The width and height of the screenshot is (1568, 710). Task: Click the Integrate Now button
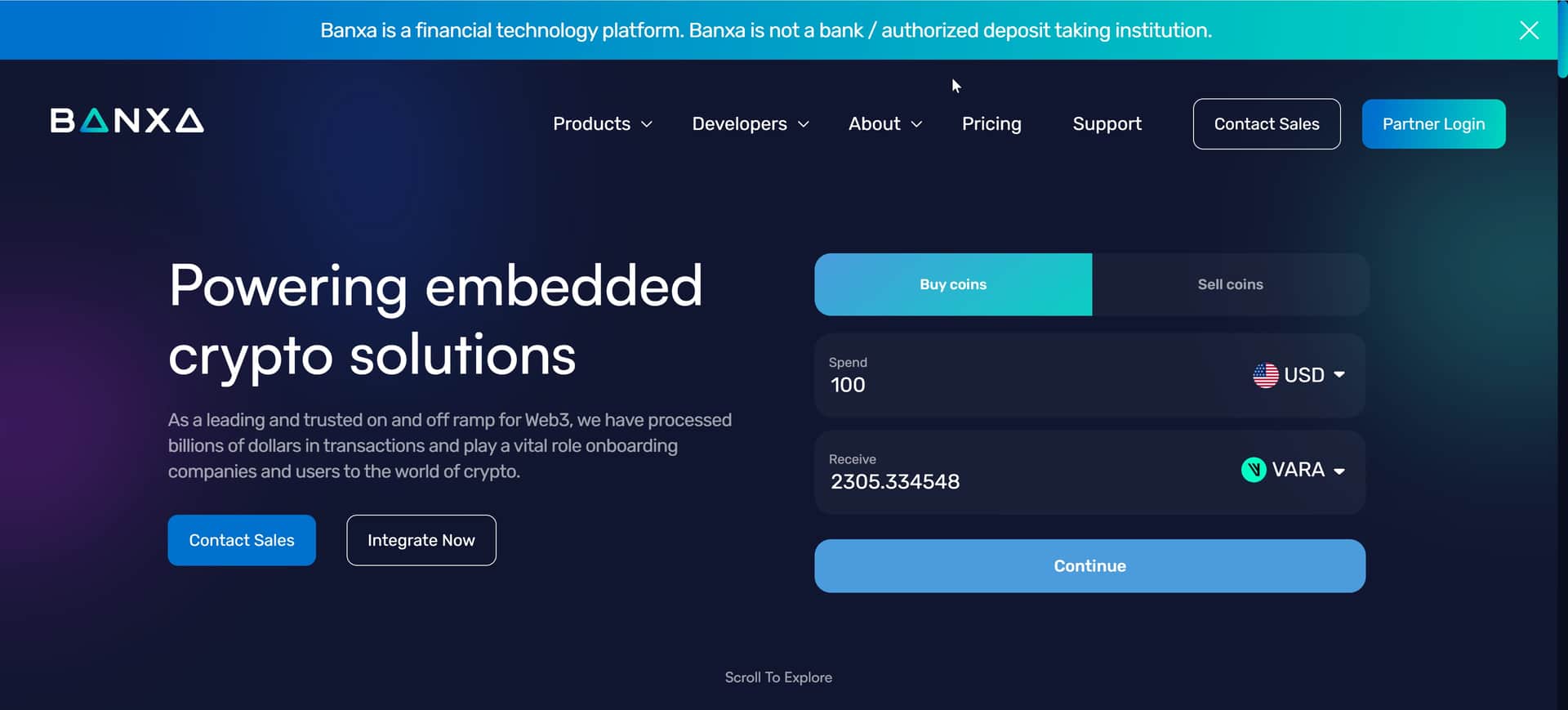[421, 540]
